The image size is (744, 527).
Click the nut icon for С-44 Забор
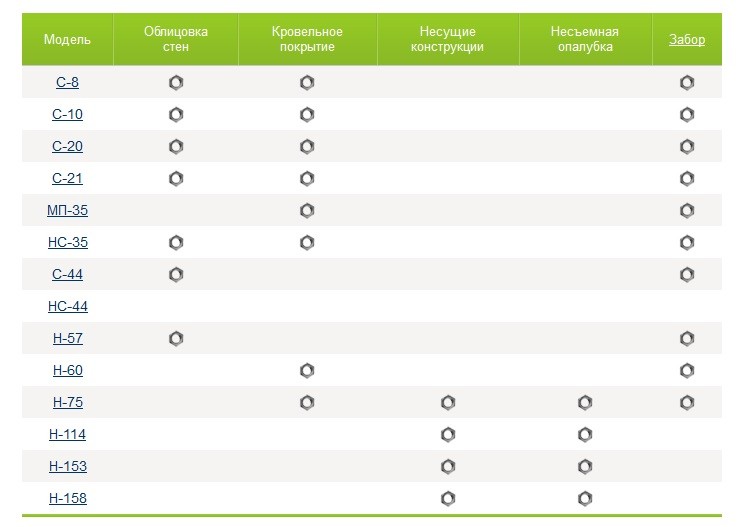point(687,274)
